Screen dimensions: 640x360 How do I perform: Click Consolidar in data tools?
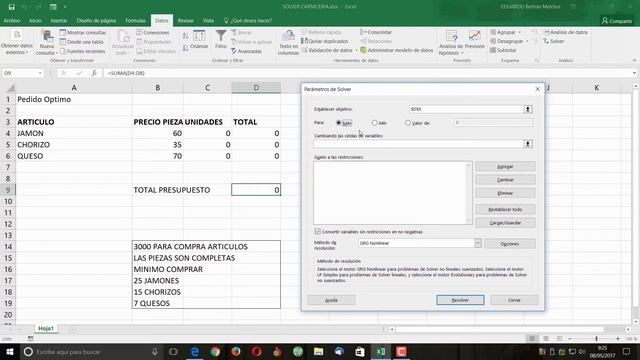click(x=376, y=32)
